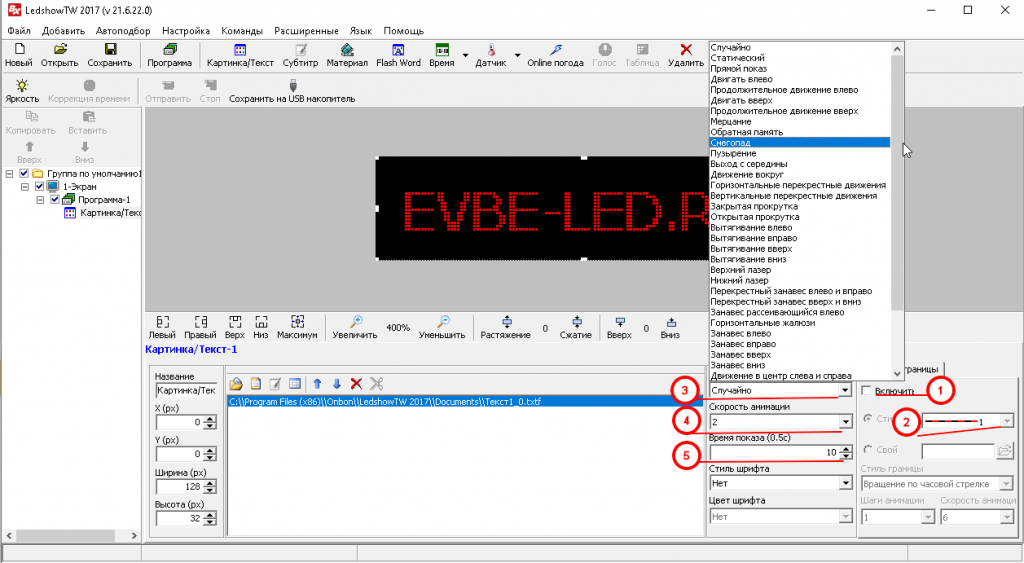Increase the Ширина (px) spinner value
The image size is (1024, 563).
208,482
